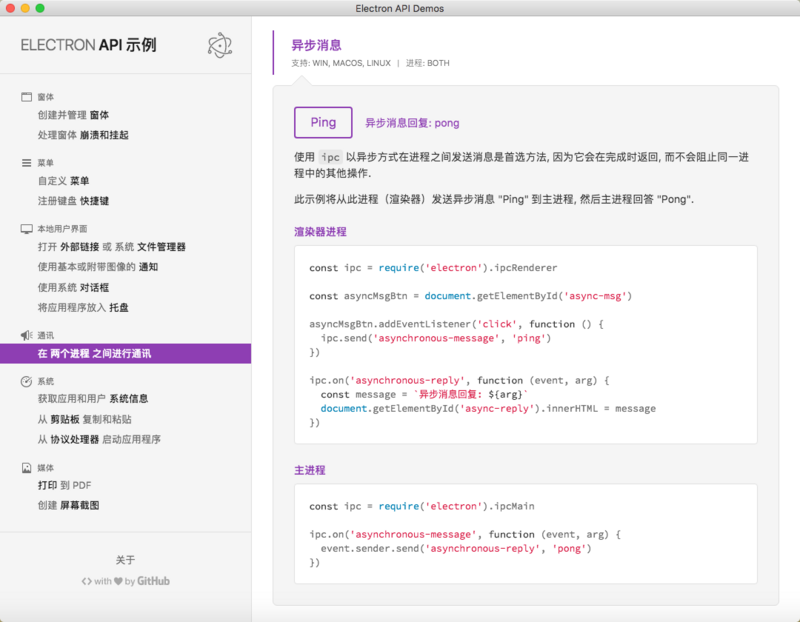Click the megaphone icon beside 通讯
Screen dimensions: 800x622
point(27,335)
